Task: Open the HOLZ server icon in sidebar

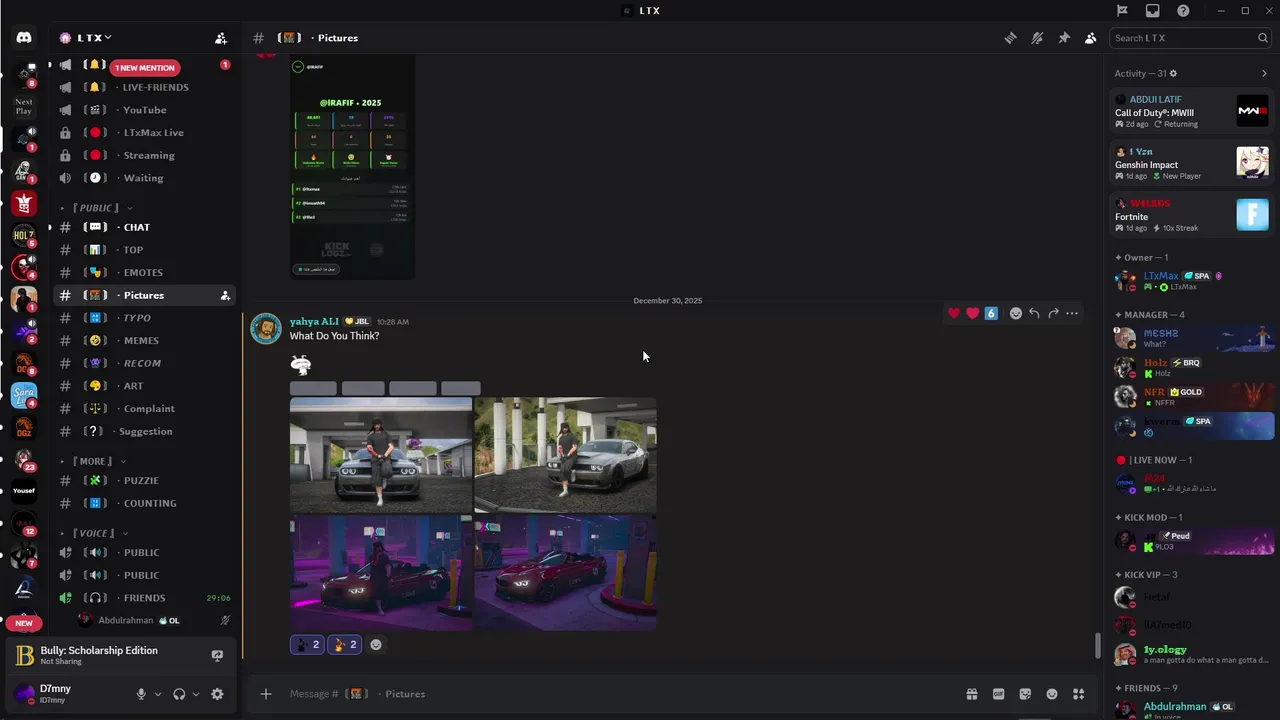Action: (24, 236)
